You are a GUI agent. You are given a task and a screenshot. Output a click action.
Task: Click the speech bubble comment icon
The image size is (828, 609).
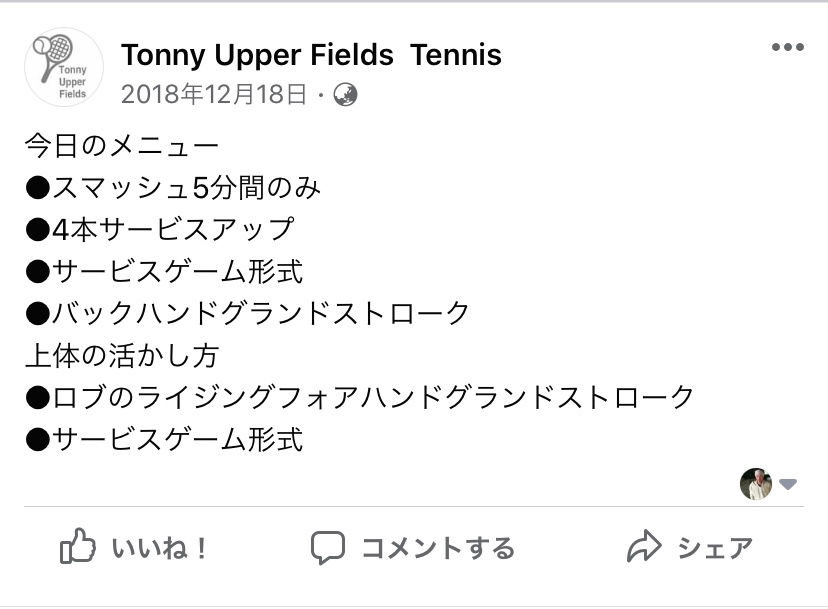pos(327,547)
